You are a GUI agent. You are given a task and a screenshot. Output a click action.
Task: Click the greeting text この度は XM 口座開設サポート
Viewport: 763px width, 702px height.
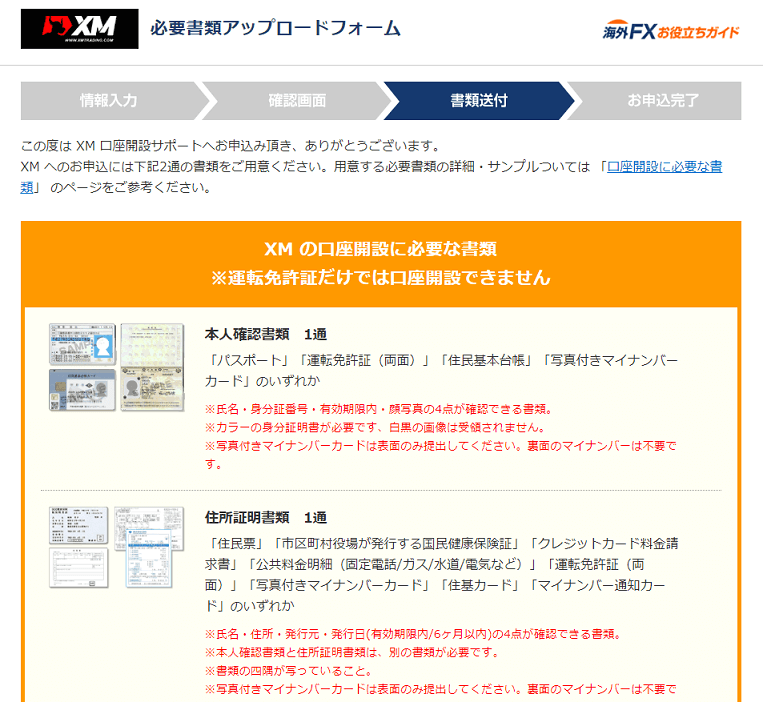click(x=231, y=145)
